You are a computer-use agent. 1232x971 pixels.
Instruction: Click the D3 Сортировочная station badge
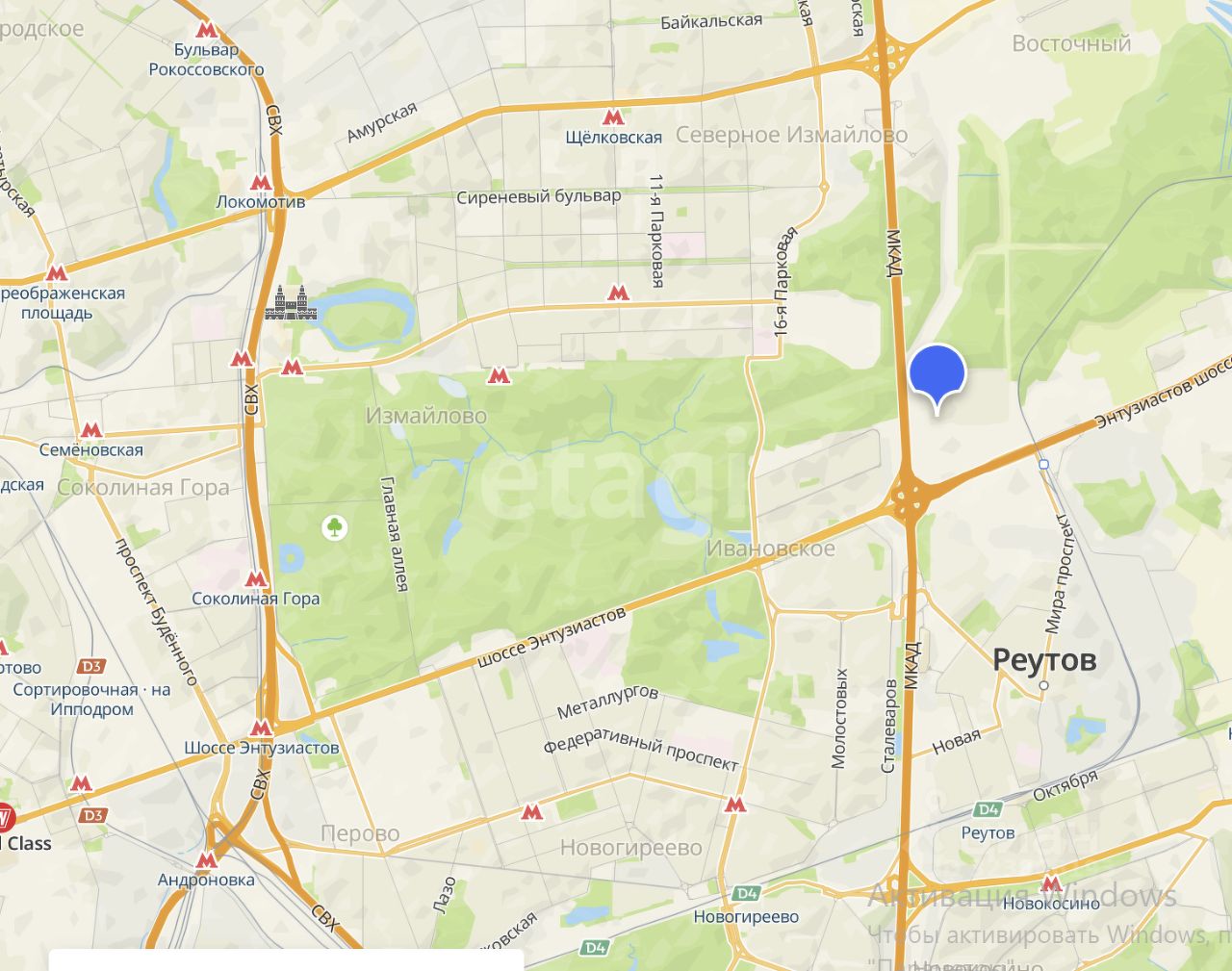(x=91, y=666)
